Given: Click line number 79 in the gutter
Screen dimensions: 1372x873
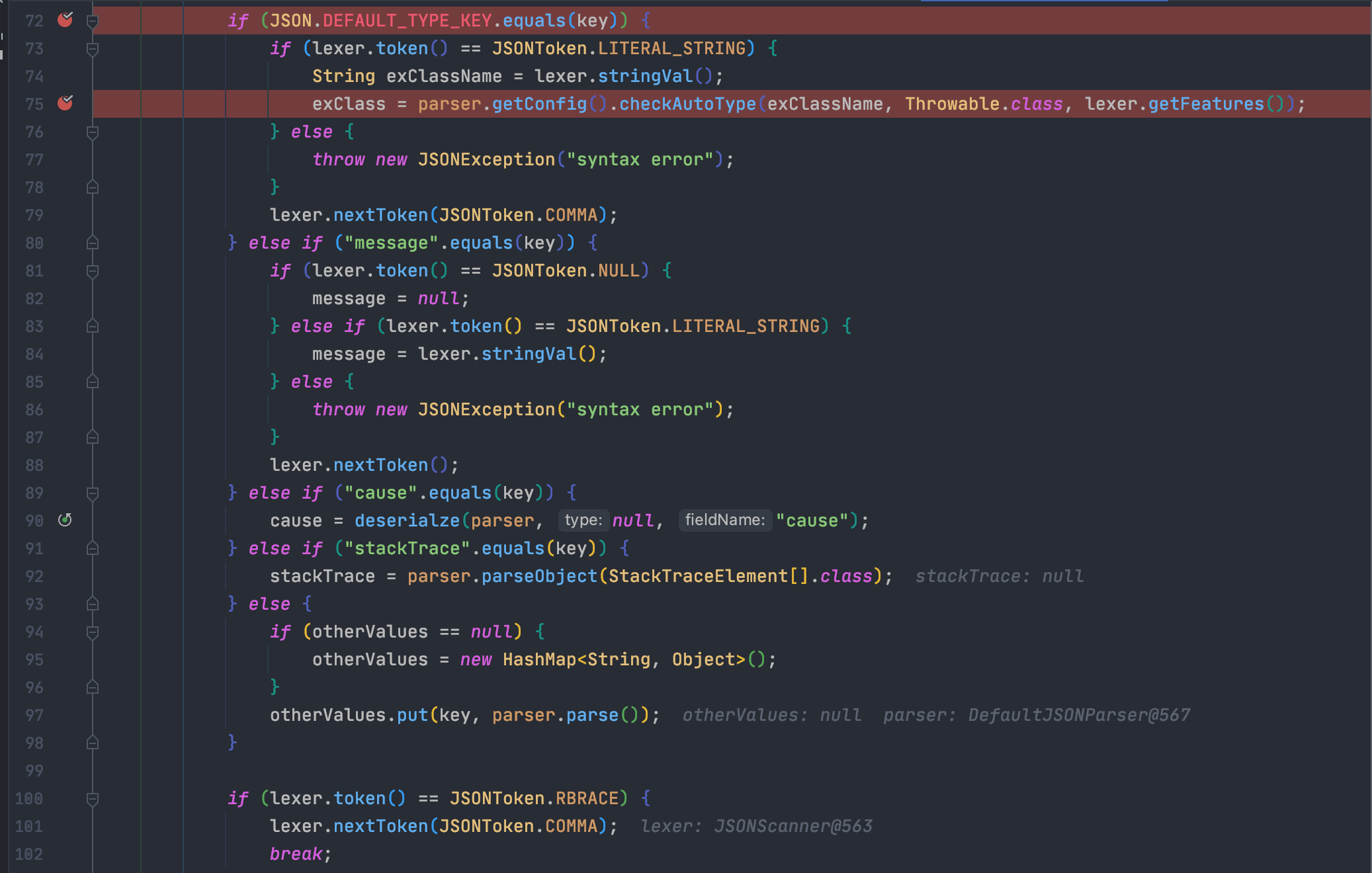Looking at the screenshot, I should (x=34, y=216).
